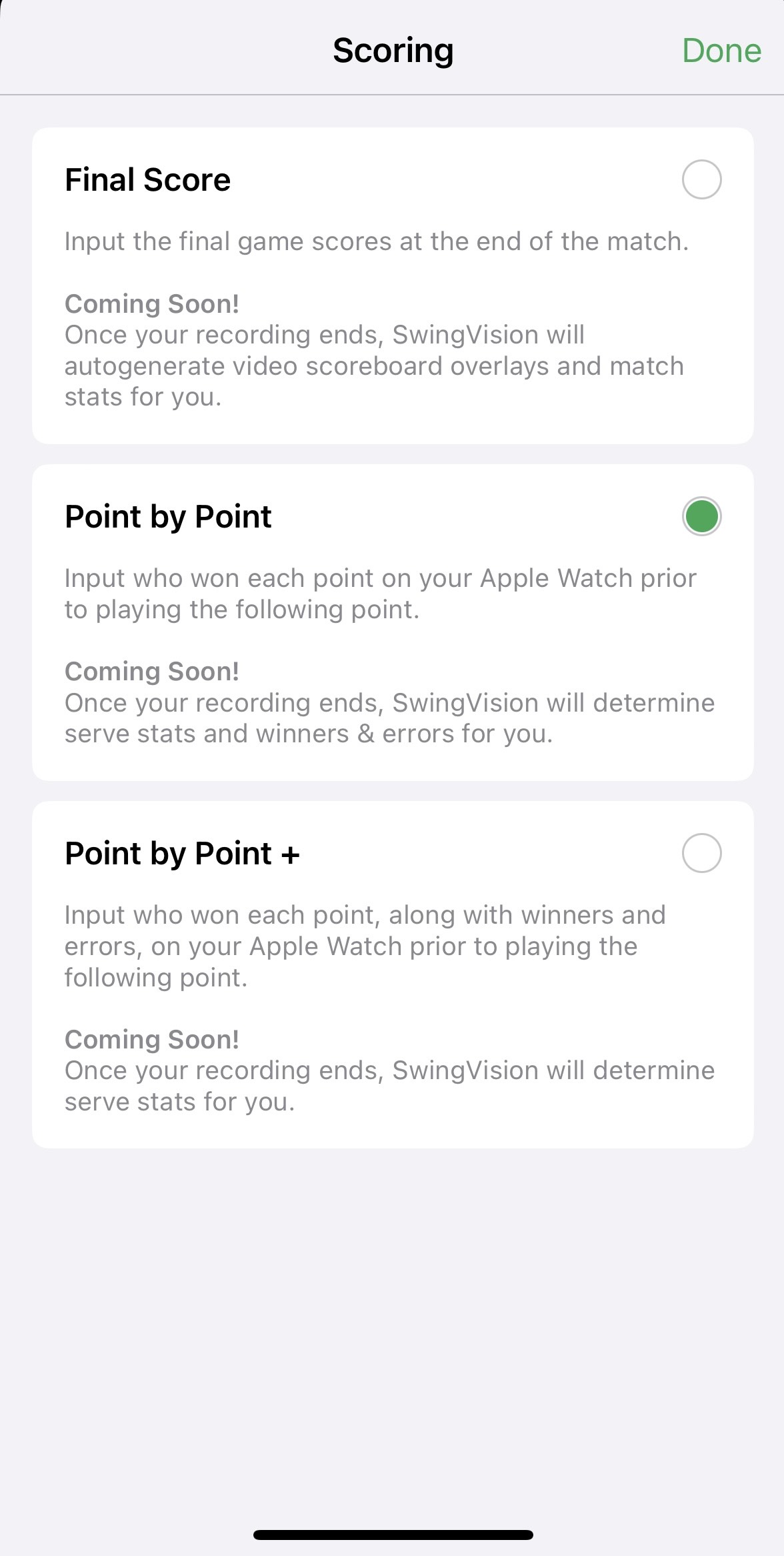784x1556 pixels.
Task: Tap the Scoring title in the header
Action: tap(393, 51)
